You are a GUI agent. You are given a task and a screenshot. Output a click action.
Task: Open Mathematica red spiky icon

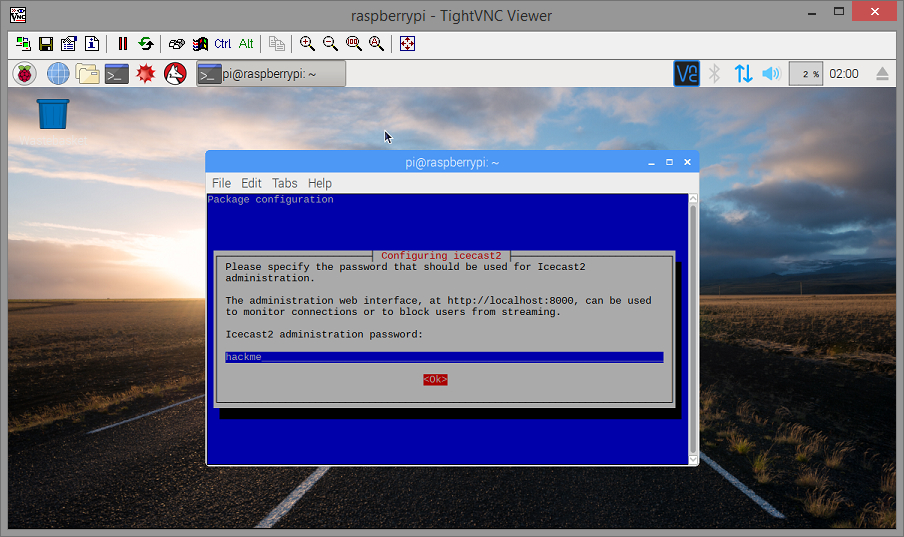pyautogui.click(x=146, y=74)
